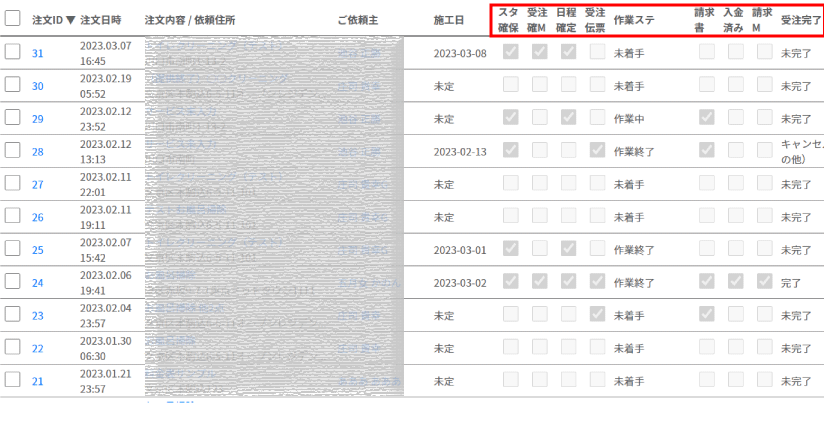824x432 pixels.
Task: Toggle 請求書 checkbox for order 29
Action: point(707,118)
